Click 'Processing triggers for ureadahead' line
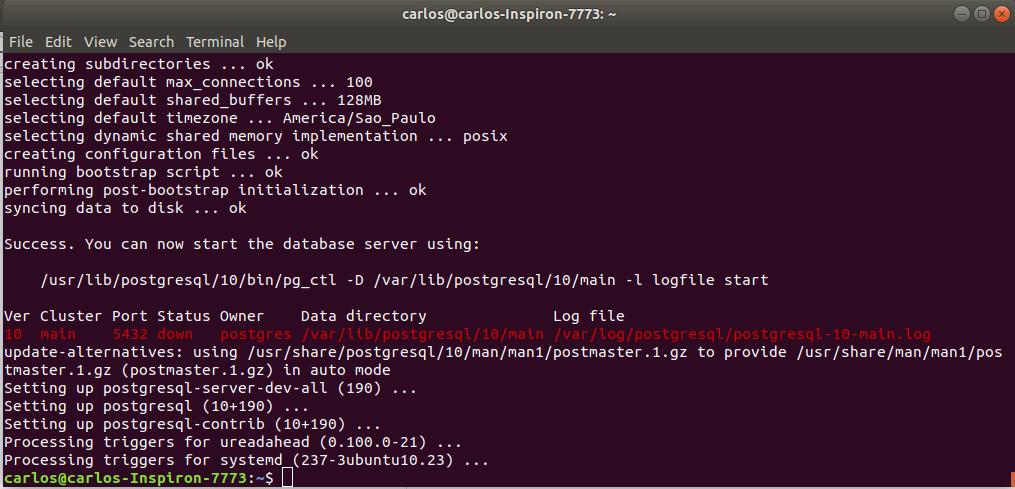Screen dimensions: 1015x489 point(233,443)
